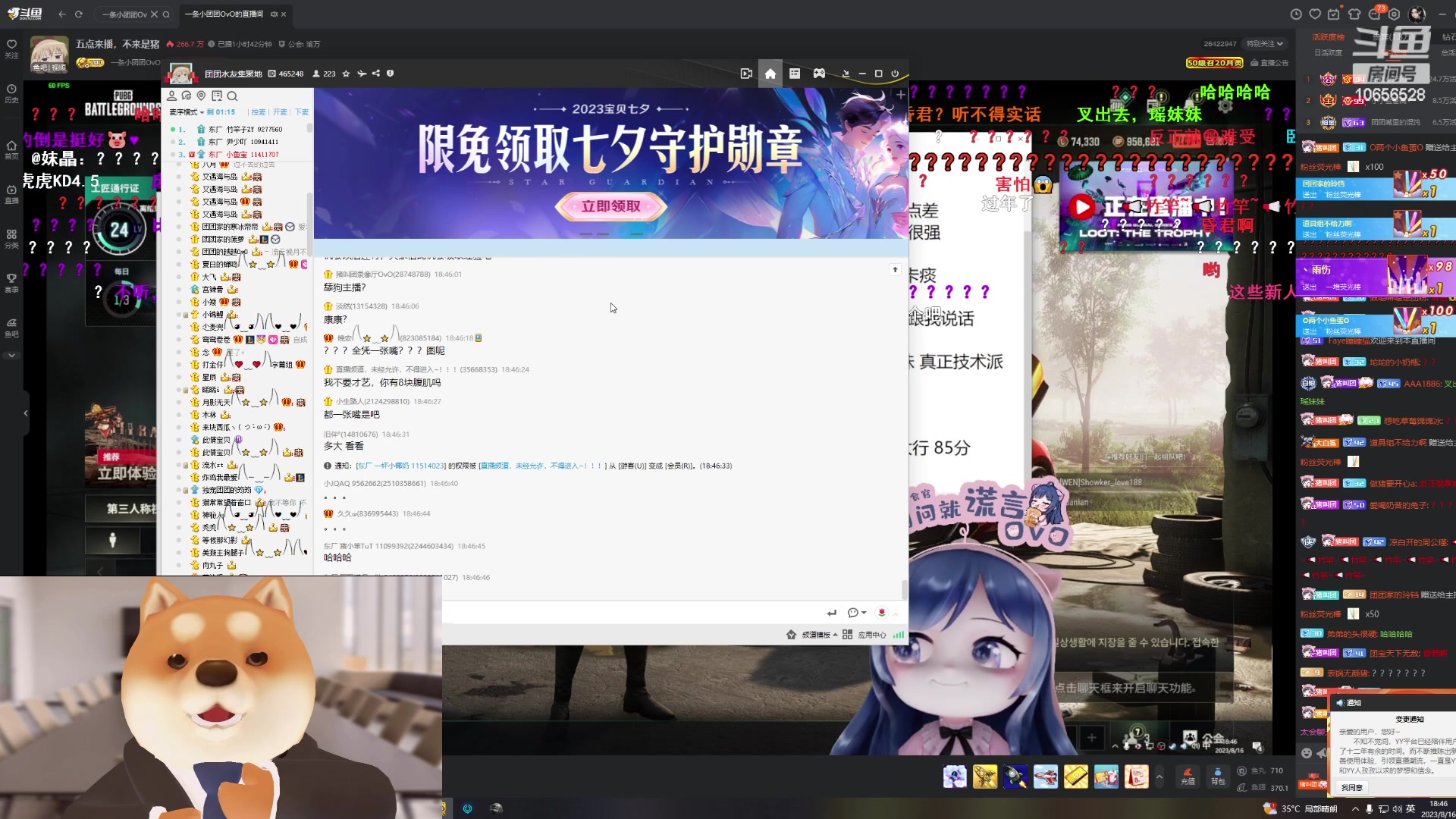The image size is (1456, 819).
Task: Open YY channel notice board icon
Action: coord(217,96)
